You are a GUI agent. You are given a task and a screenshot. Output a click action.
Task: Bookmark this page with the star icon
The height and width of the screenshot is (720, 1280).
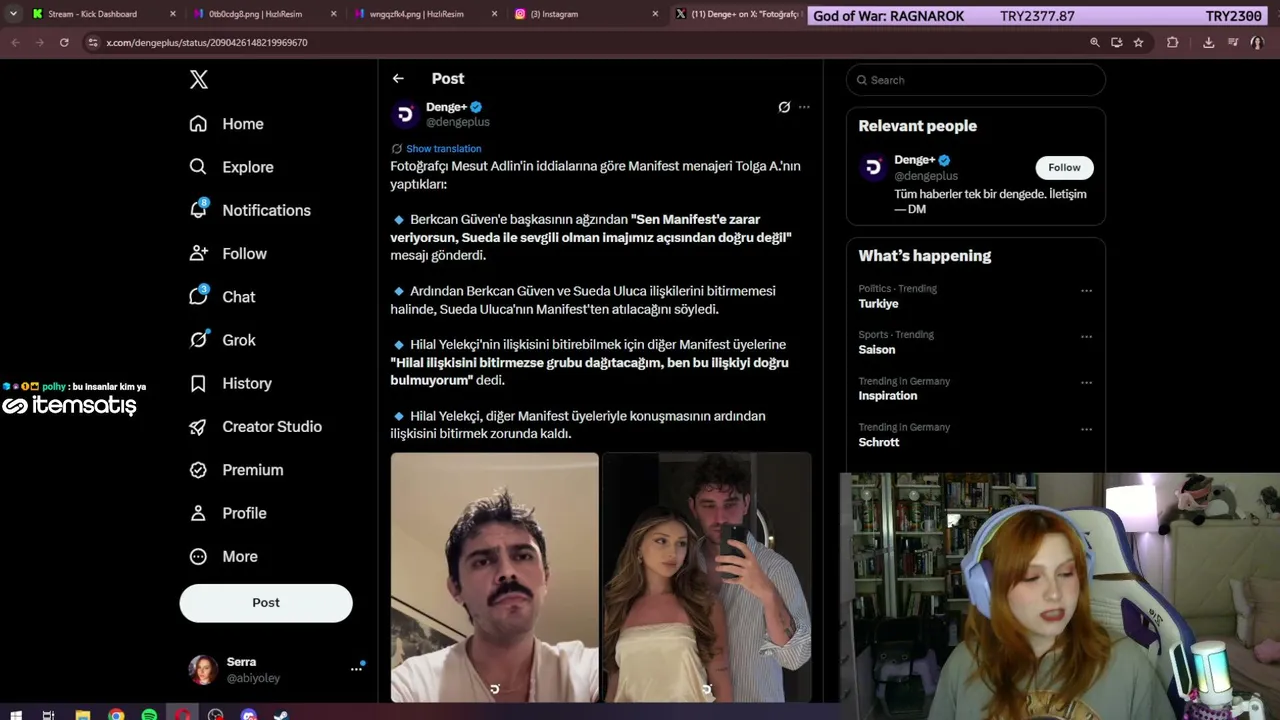coord(1138,42)
